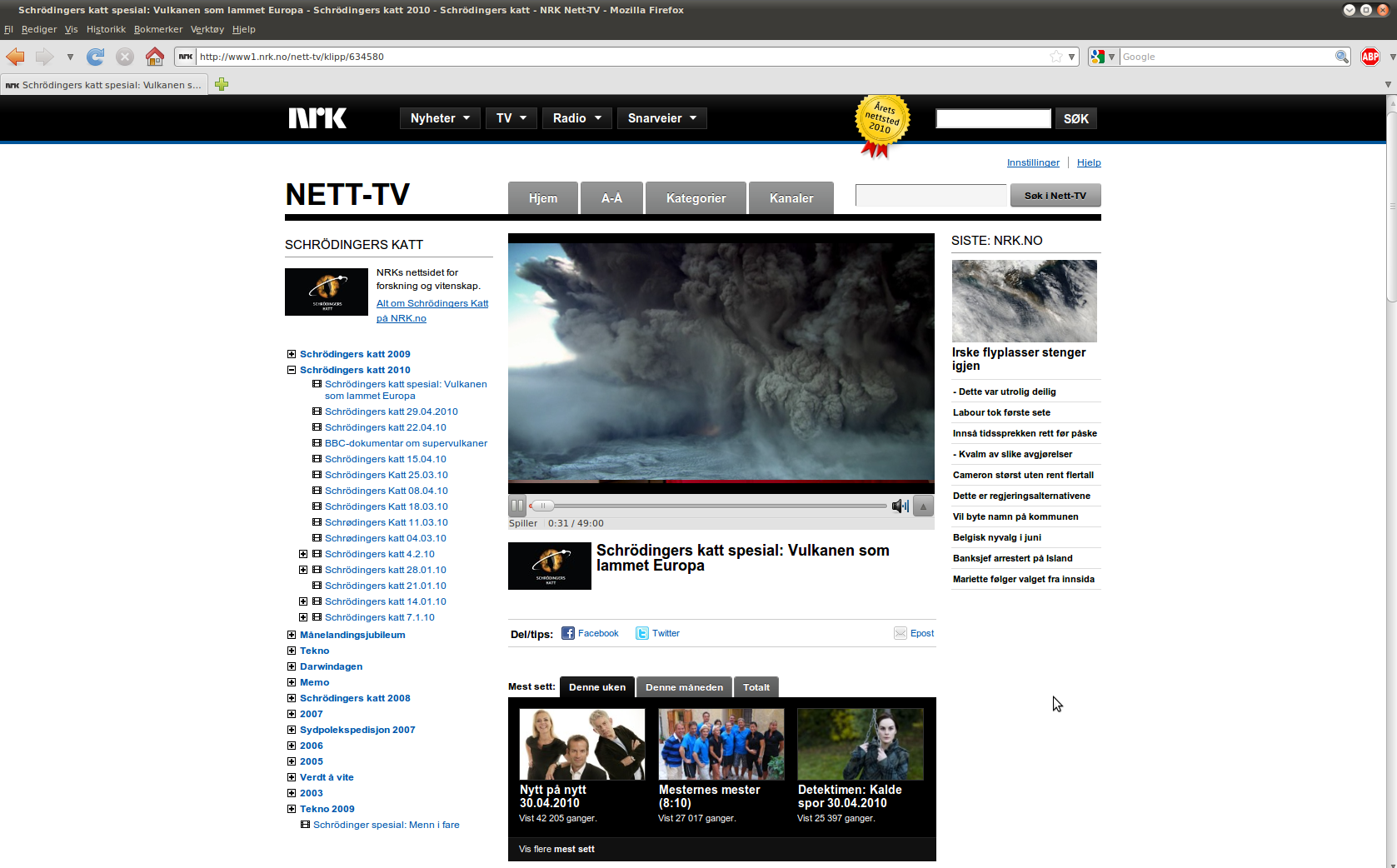The height and width of the screenshot is (868, 1397).
Task: Switch to the Hjem tab
Action: [x=543, y=197]
